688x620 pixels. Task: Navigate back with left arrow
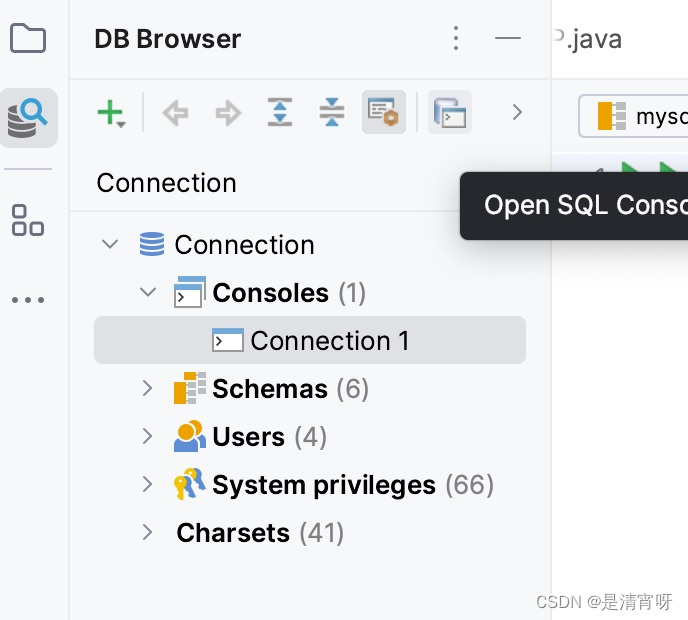[x=176, y=113]
